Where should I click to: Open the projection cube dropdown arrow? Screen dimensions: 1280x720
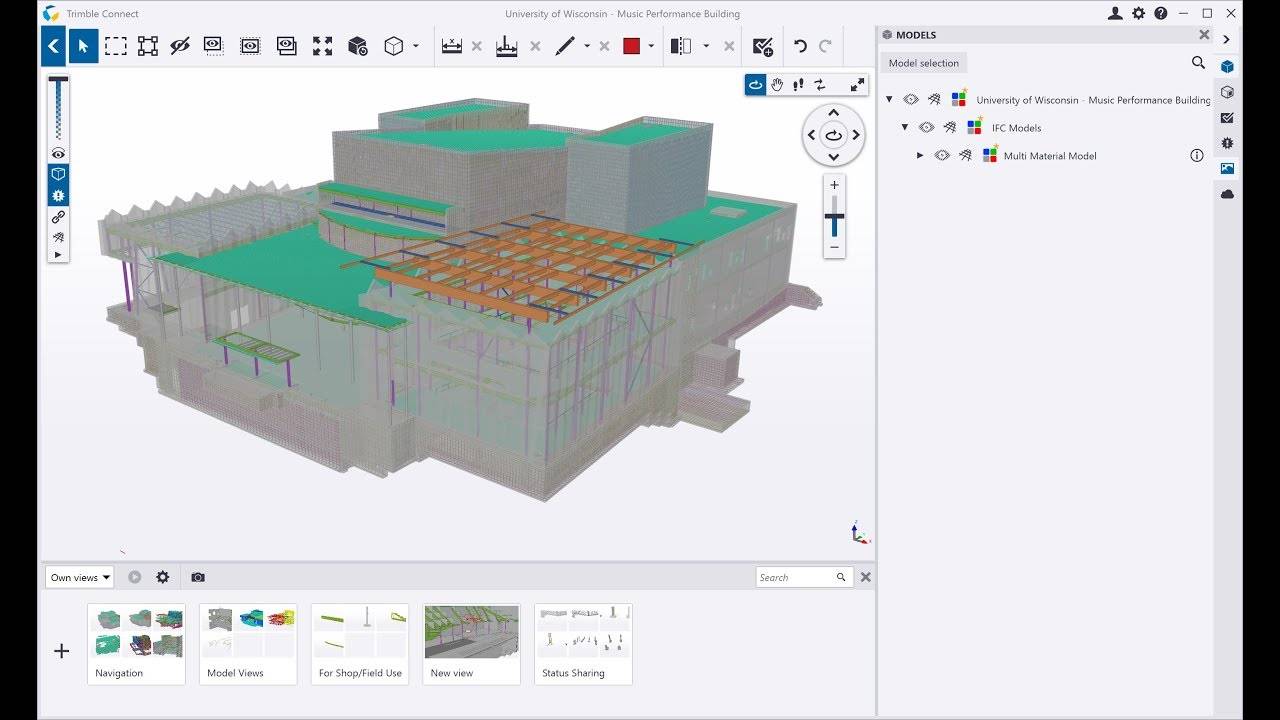pos(416,46)
